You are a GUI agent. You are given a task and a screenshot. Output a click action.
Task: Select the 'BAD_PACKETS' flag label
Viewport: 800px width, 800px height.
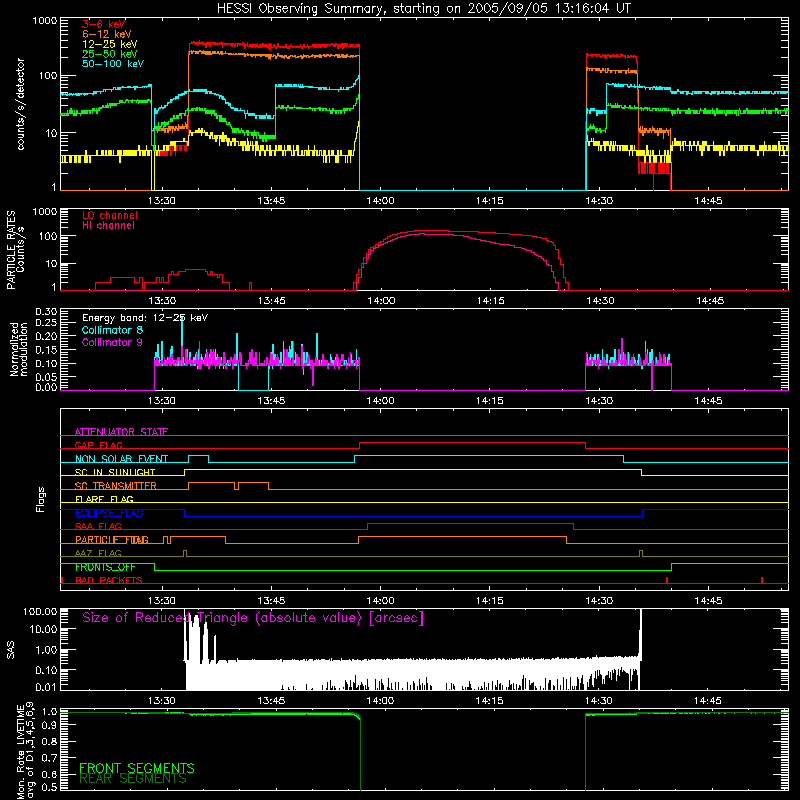(x=109, y=580)
